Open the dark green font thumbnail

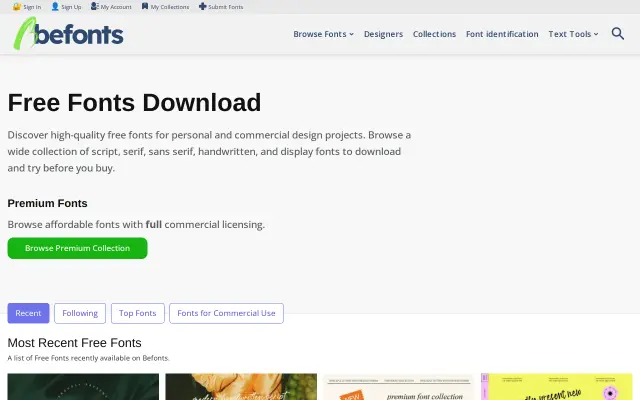(83, 387)
